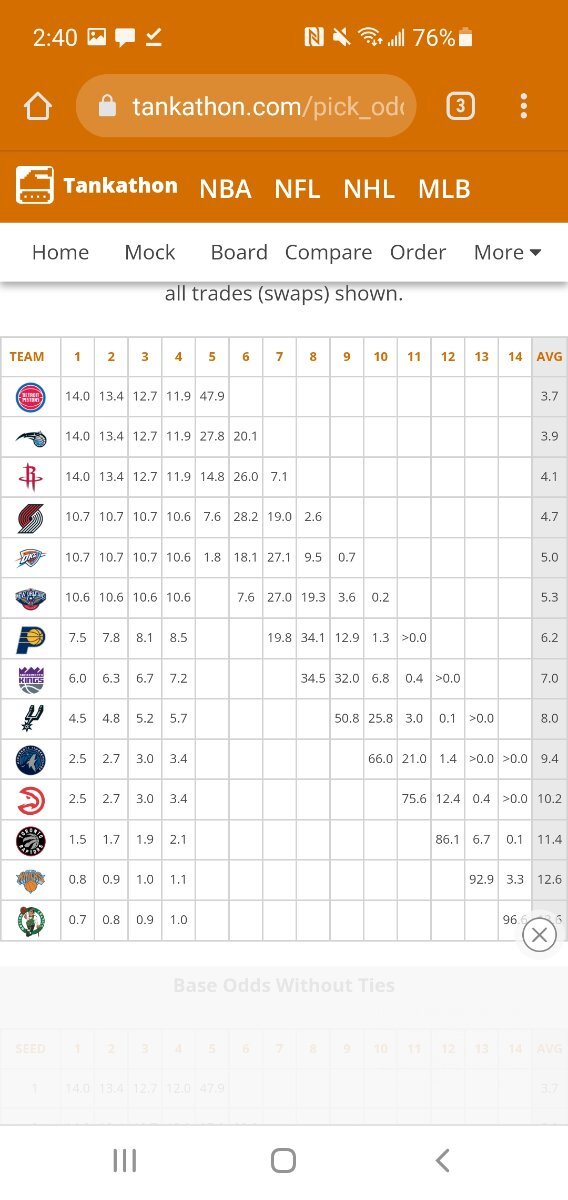
Task: Tap the Android back navigation button
Action: (443, 1160)
